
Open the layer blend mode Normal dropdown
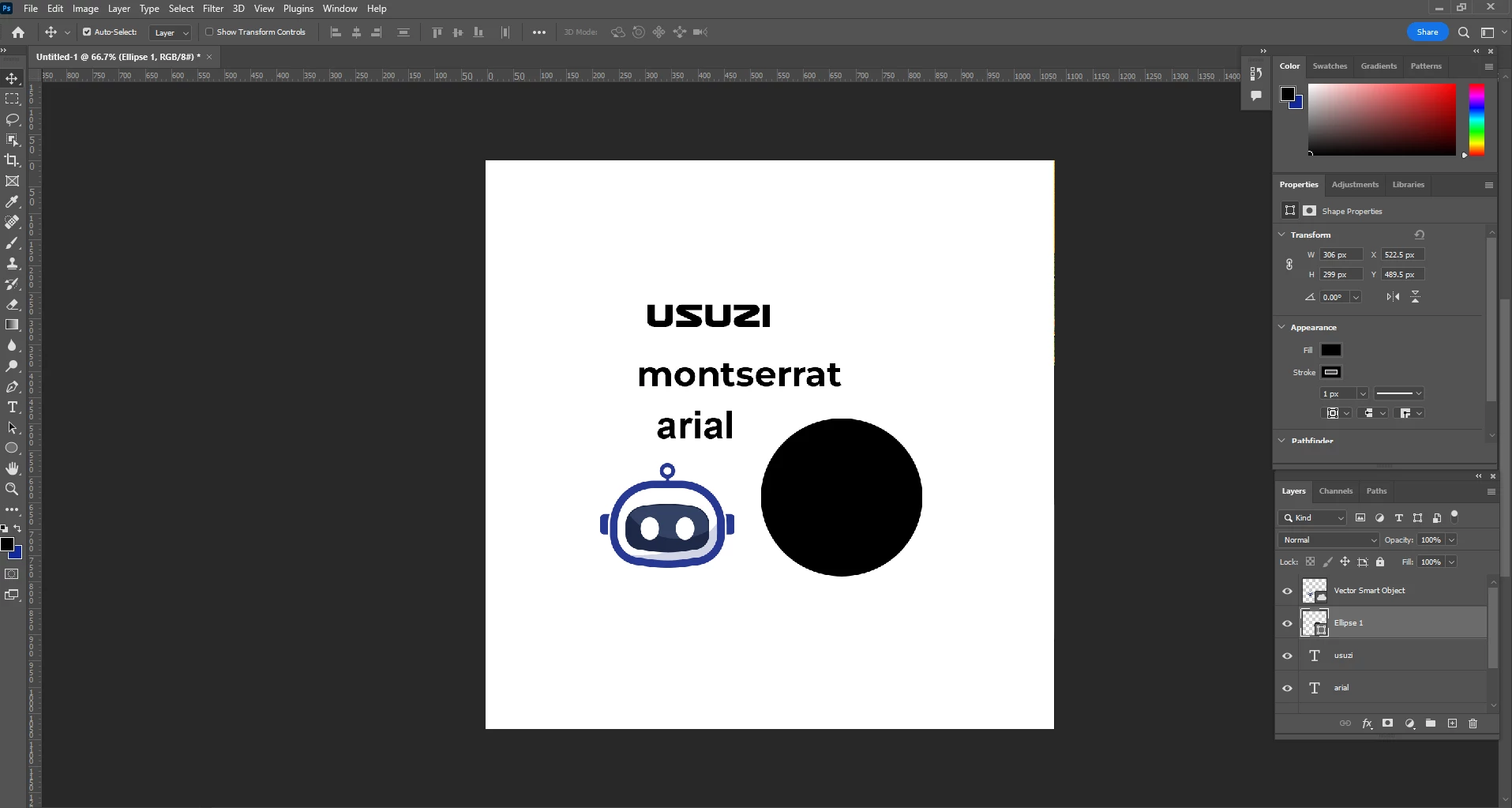[x=1329, y=540]
